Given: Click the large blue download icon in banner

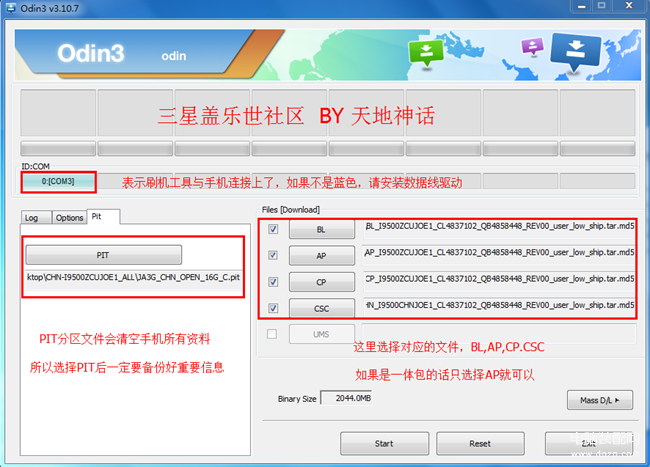Looking at the screenshot, I should [575, 51].
